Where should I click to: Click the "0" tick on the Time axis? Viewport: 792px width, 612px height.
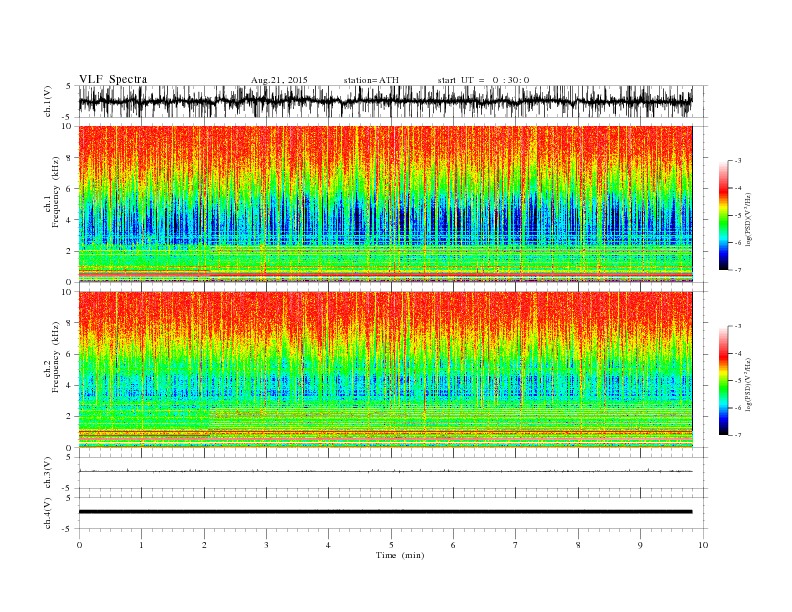79,545
